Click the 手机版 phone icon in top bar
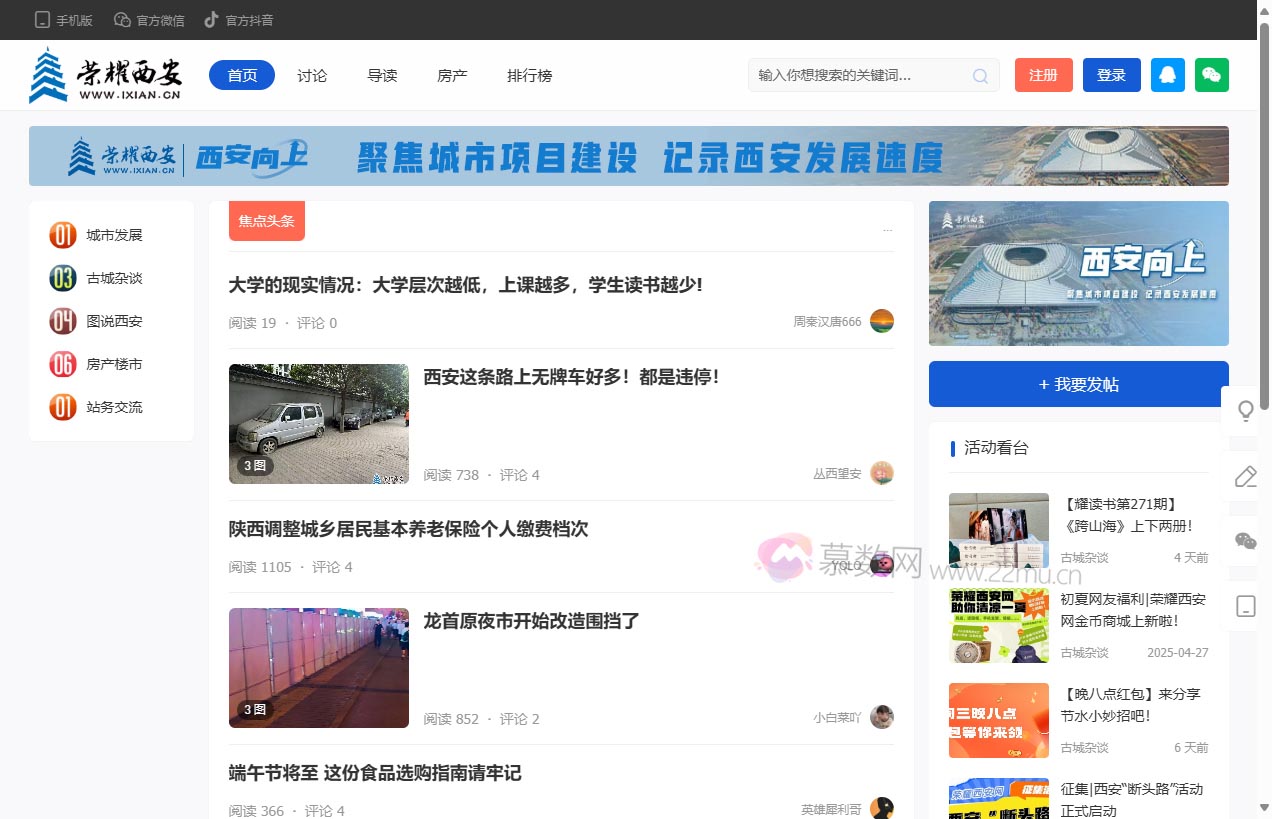 click(x=41, y=19)
